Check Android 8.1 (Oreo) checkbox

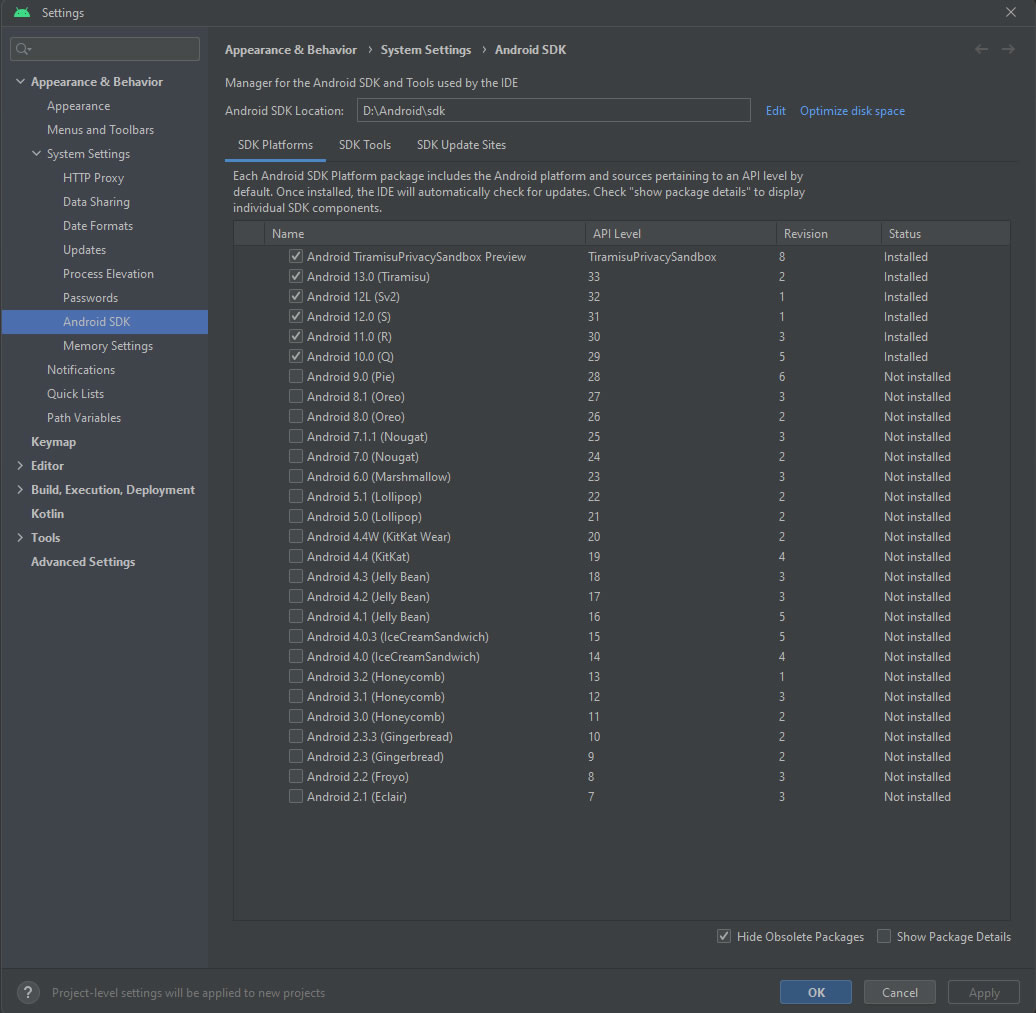tap(296, 396)
